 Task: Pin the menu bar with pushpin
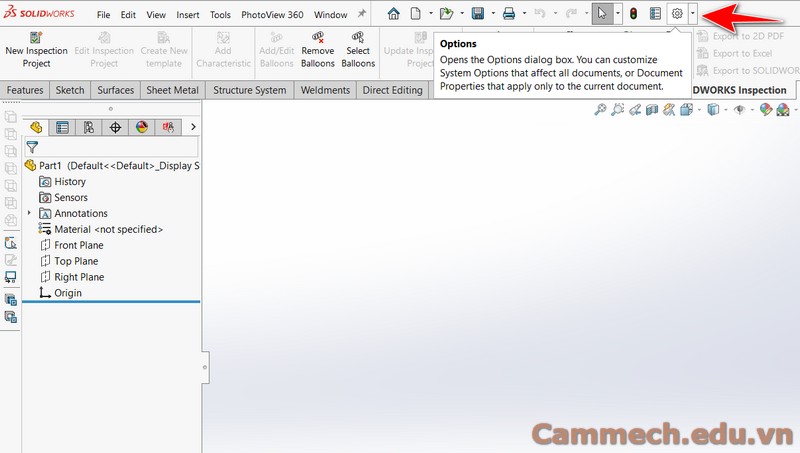[x=362, y=14]
